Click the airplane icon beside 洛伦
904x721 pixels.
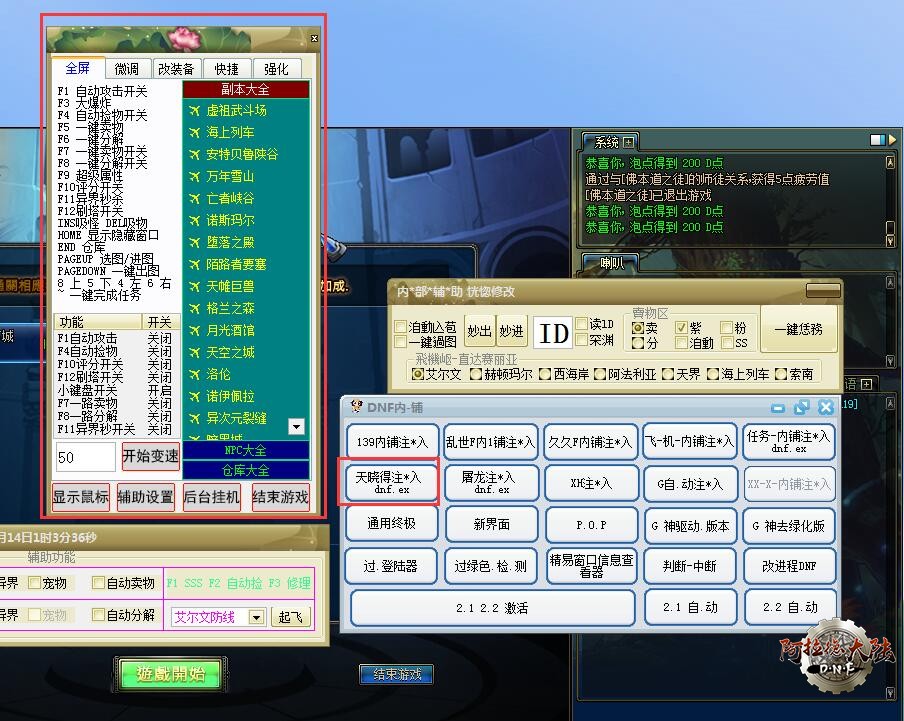[194, 375]
